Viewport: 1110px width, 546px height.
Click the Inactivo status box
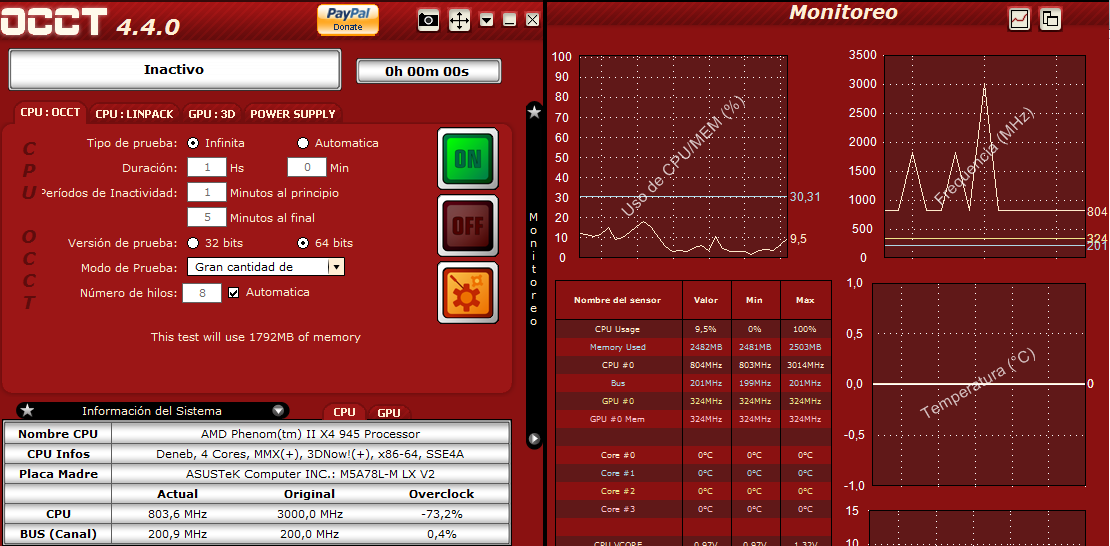coord(174,69)
